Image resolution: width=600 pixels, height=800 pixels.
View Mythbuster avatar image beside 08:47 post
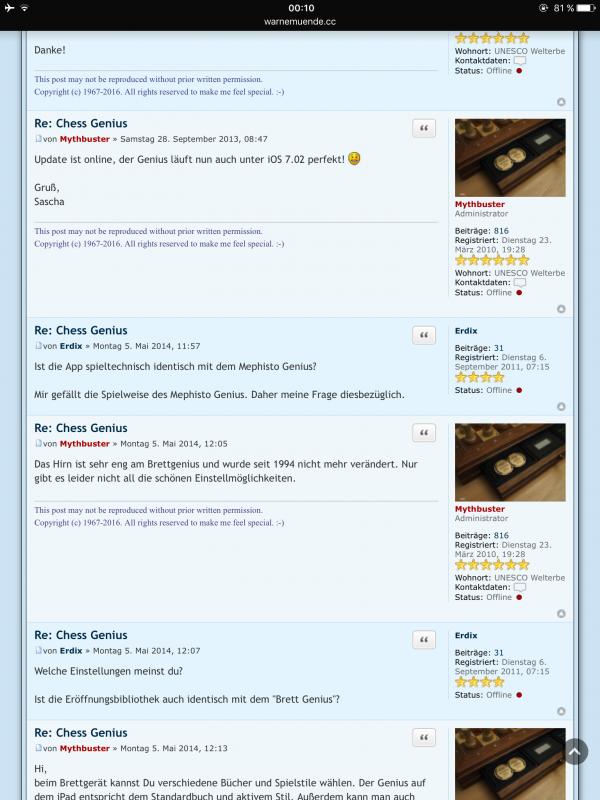(x=510, y=158)
